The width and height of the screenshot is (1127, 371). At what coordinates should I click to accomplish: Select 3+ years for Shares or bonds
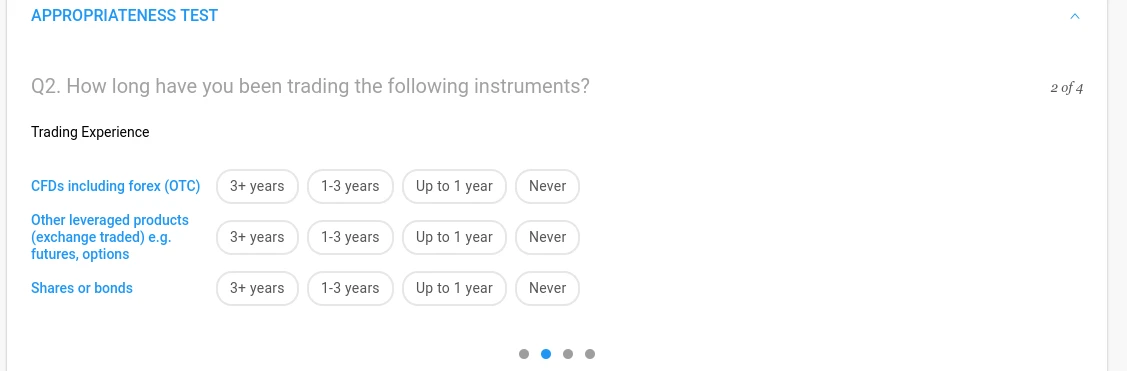[x=257, y=288]
